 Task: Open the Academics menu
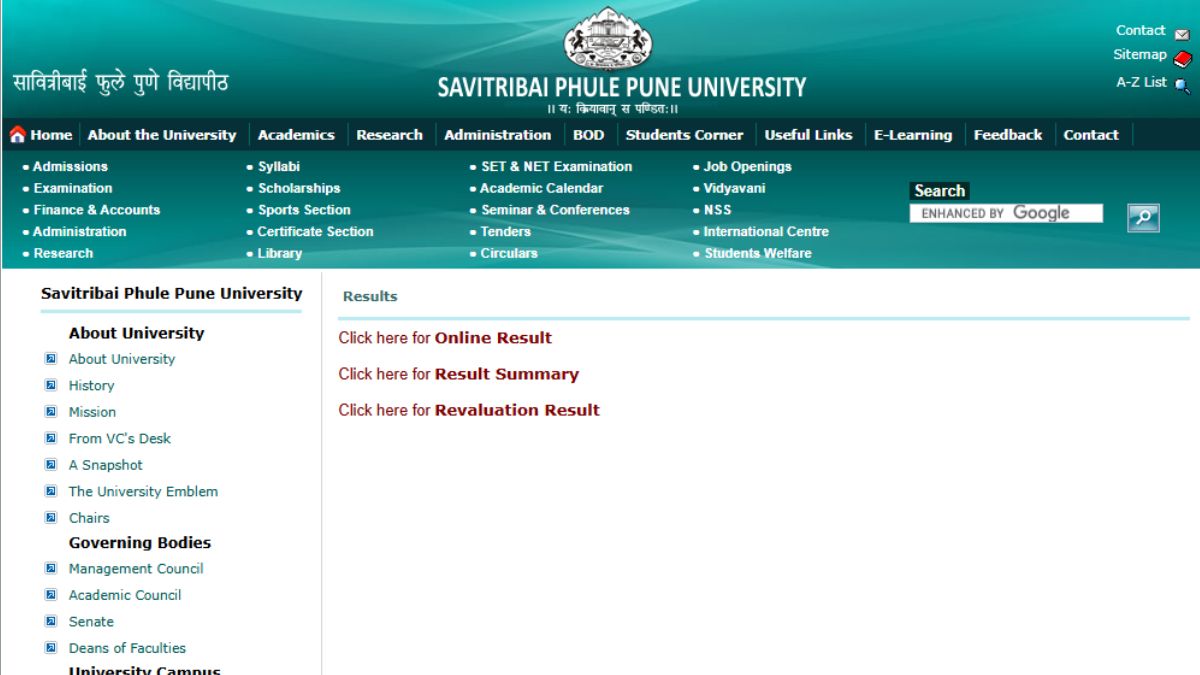(296, 135)
